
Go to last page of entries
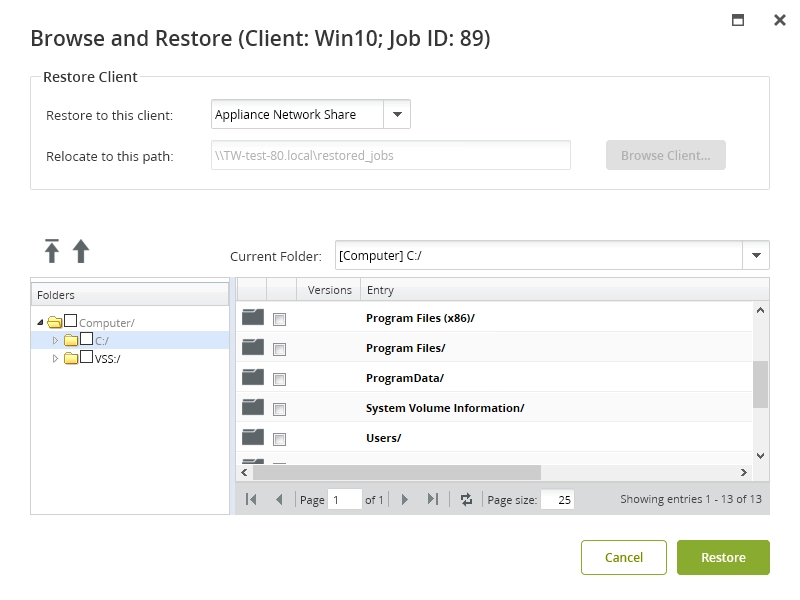[433, 499]
